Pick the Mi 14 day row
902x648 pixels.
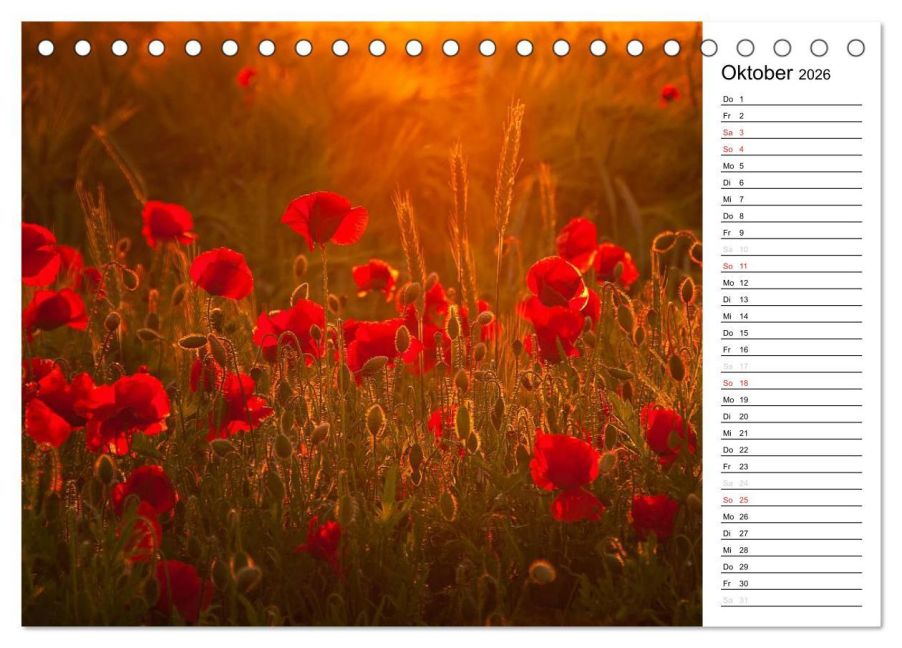792,316
